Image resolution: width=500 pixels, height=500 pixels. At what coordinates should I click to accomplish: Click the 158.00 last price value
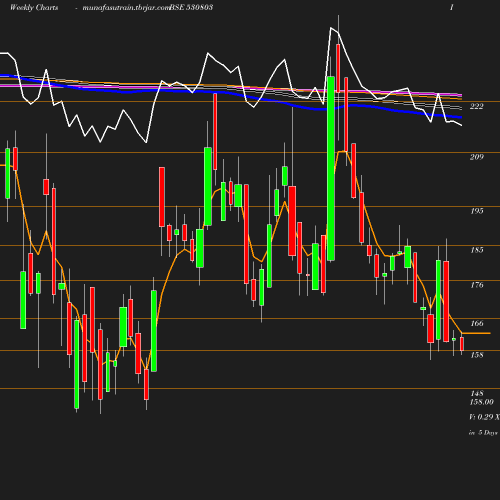482,402
